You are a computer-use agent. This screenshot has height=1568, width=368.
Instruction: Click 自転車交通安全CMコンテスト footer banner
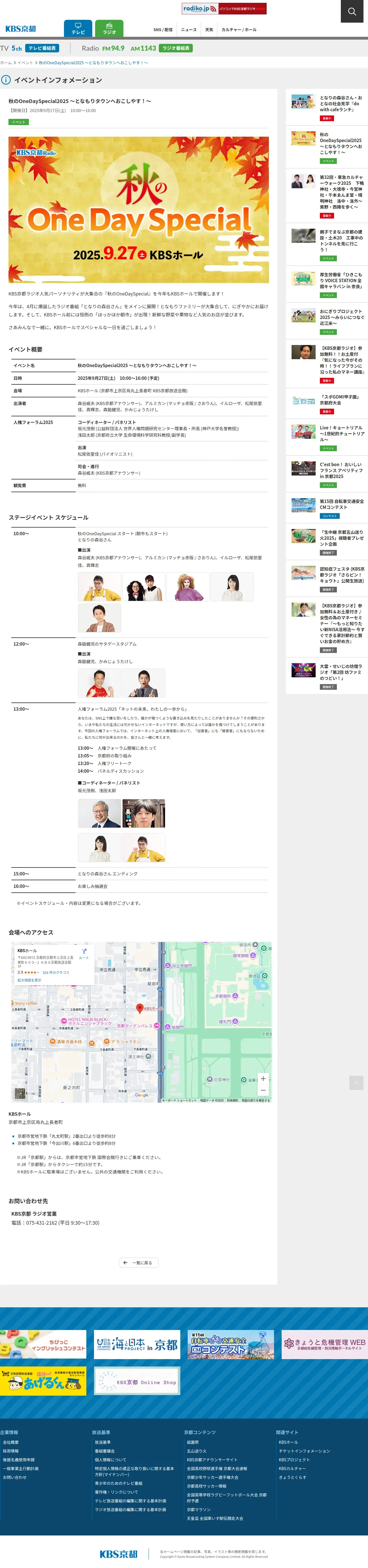pos(231,1345)
